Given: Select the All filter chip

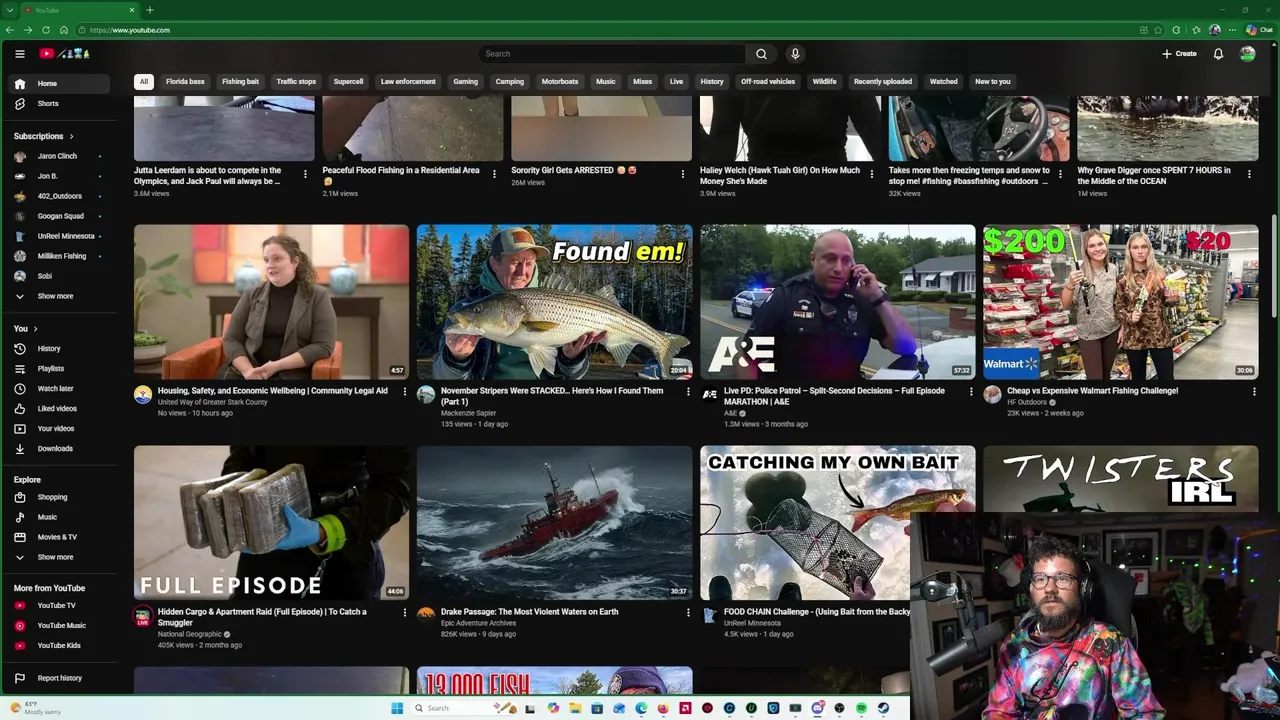Looking at the screenshot, I should coord(144,82).
